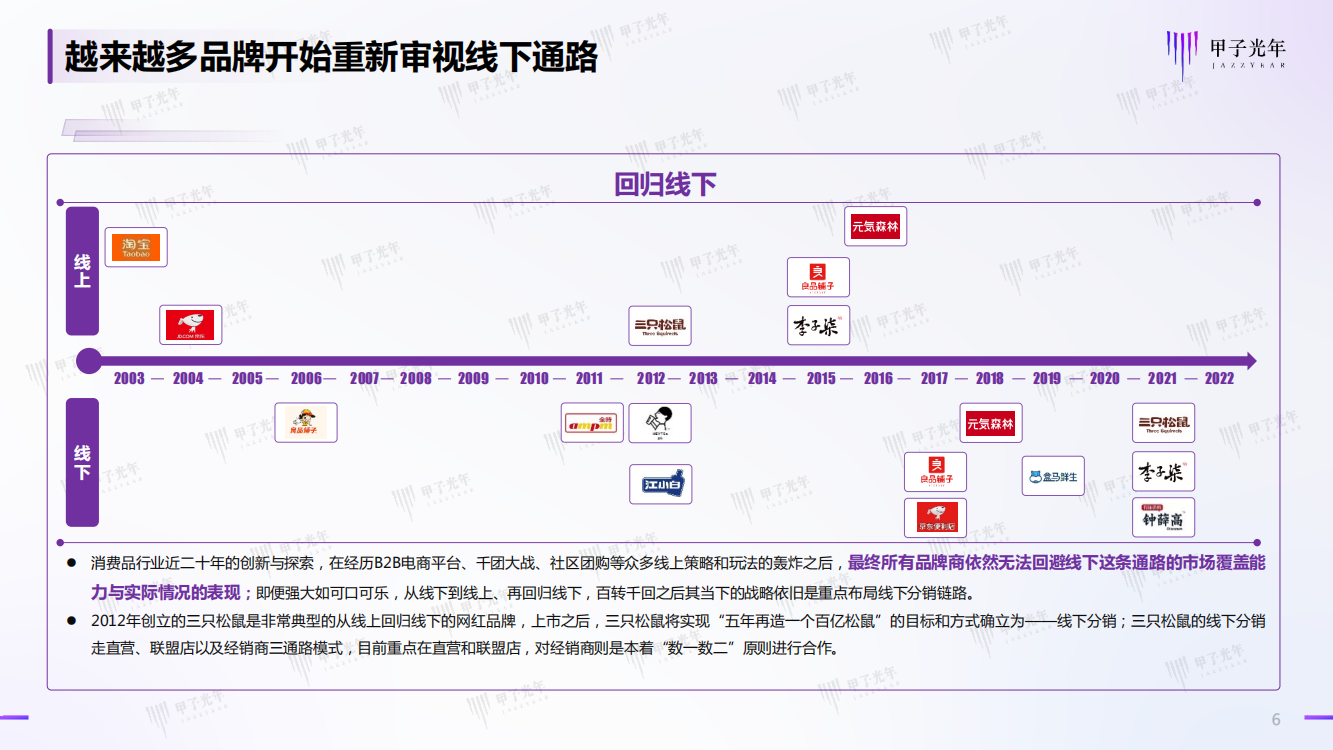
Task: Click 良品铺子 logo below year 2006
Action: click(x=306, y=422)
